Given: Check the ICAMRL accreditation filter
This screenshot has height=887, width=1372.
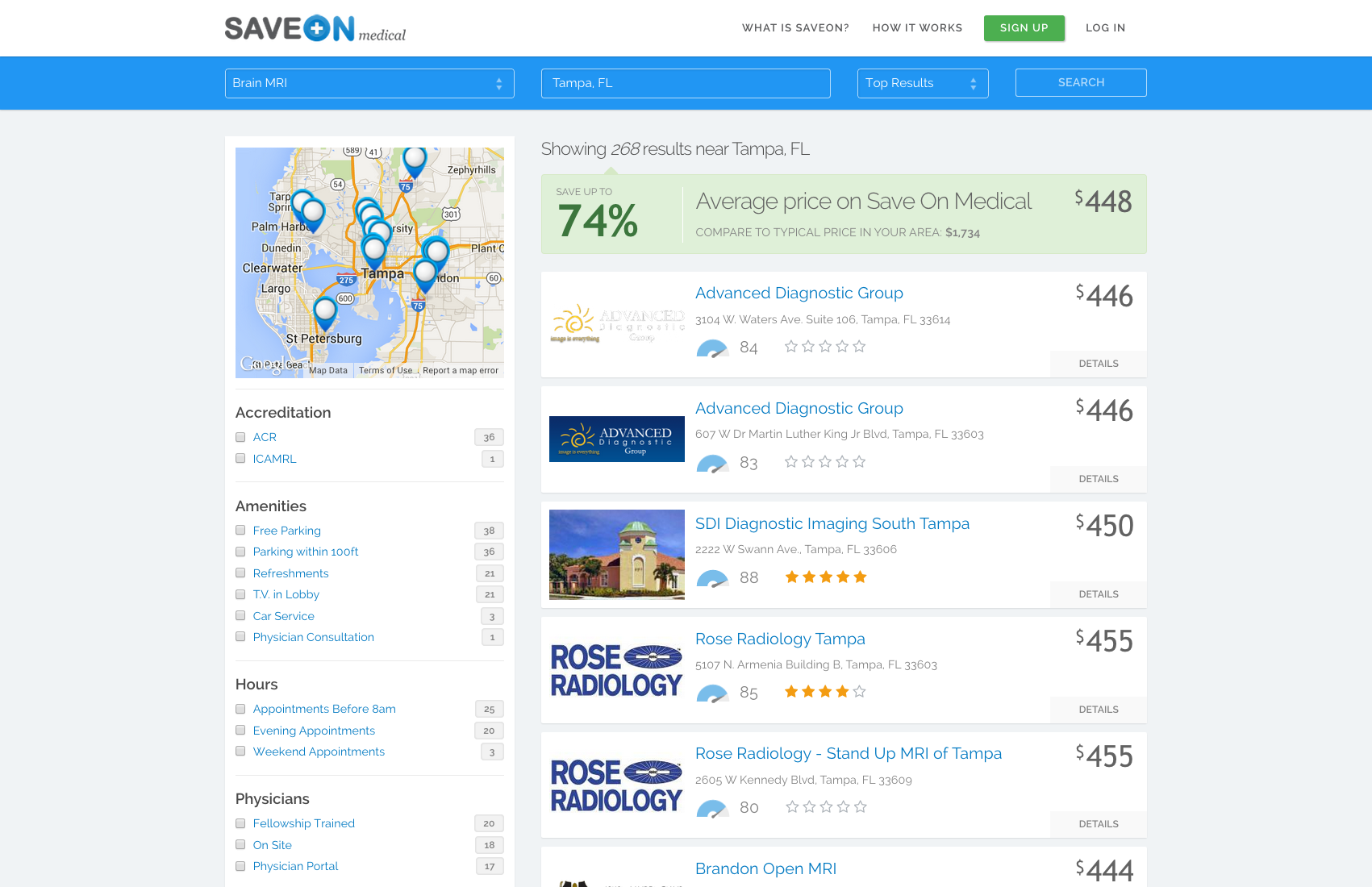Looking at the screenshot, I should point(240,458).
